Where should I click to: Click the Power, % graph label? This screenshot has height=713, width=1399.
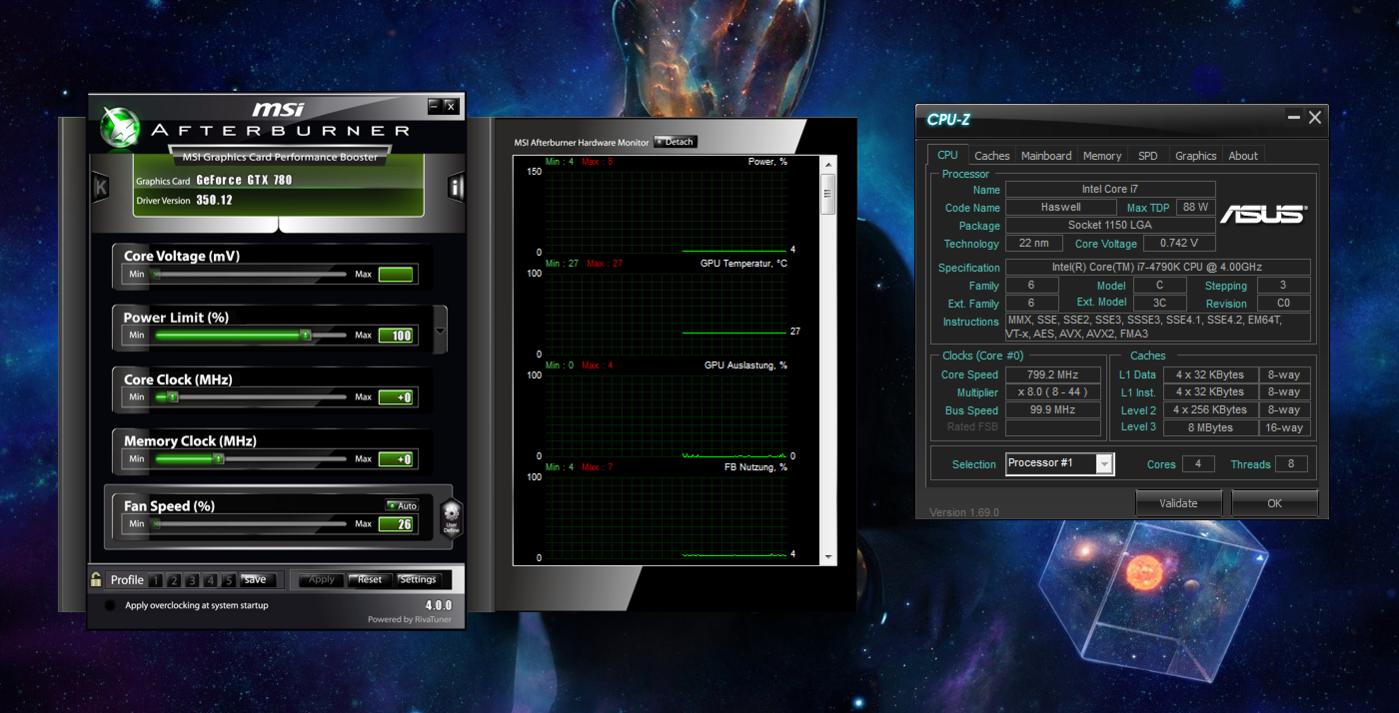(x=767, y=161)
